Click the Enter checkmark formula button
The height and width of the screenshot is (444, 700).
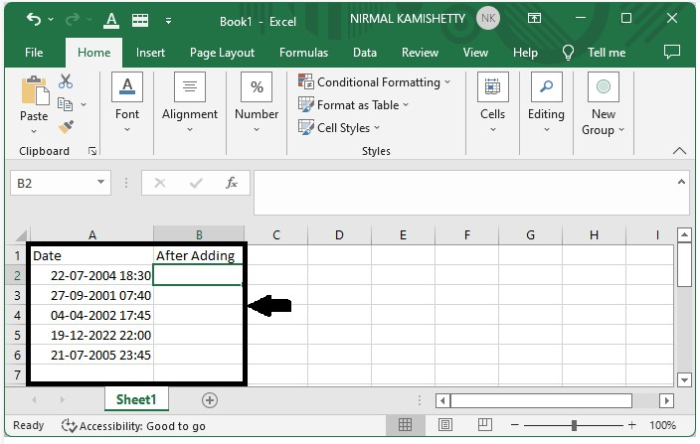pos(196,183)
